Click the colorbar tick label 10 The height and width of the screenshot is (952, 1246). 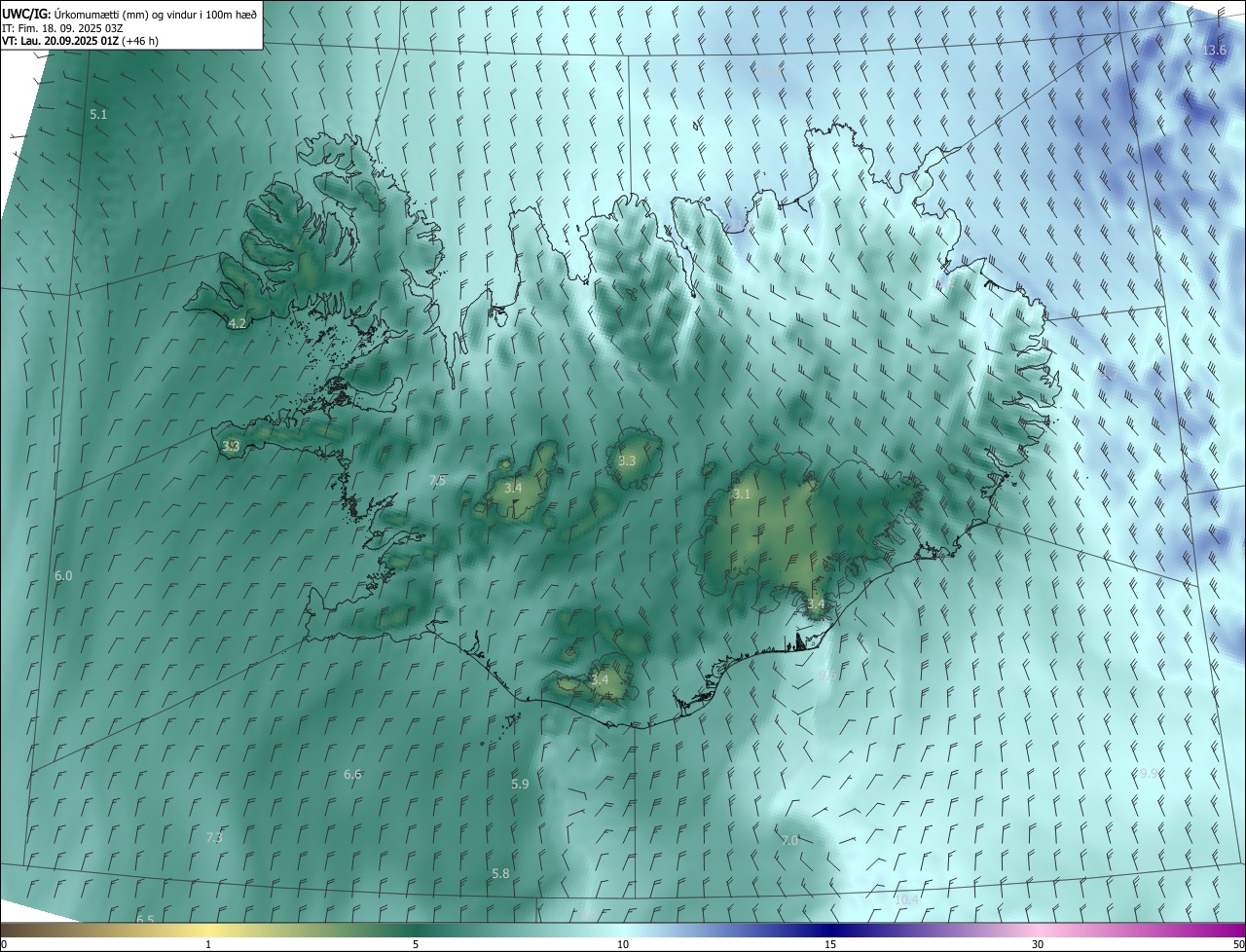pos(623,944)
